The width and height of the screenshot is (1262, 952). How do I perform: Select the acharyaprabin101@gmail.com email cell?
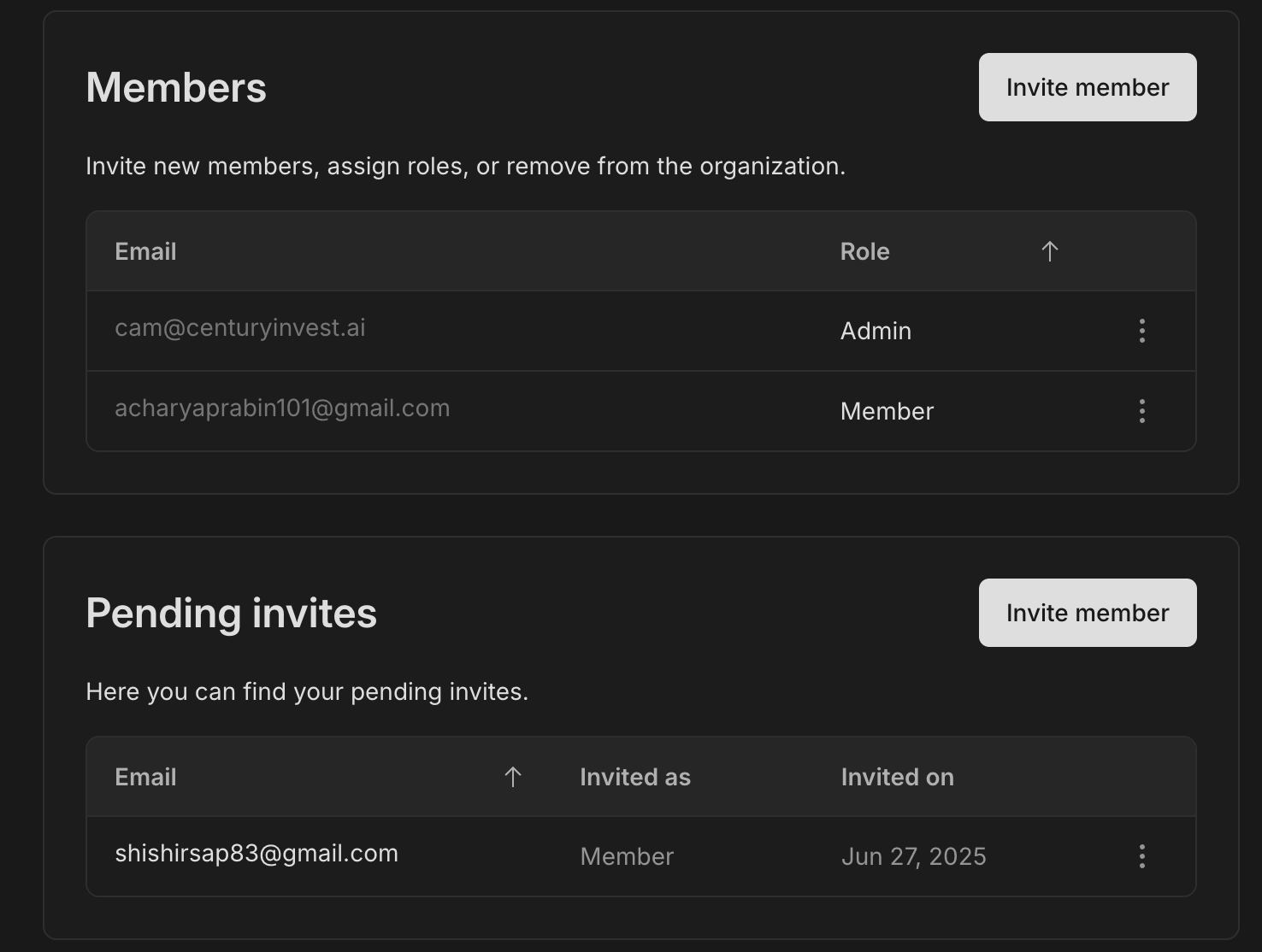pos(282,408)
